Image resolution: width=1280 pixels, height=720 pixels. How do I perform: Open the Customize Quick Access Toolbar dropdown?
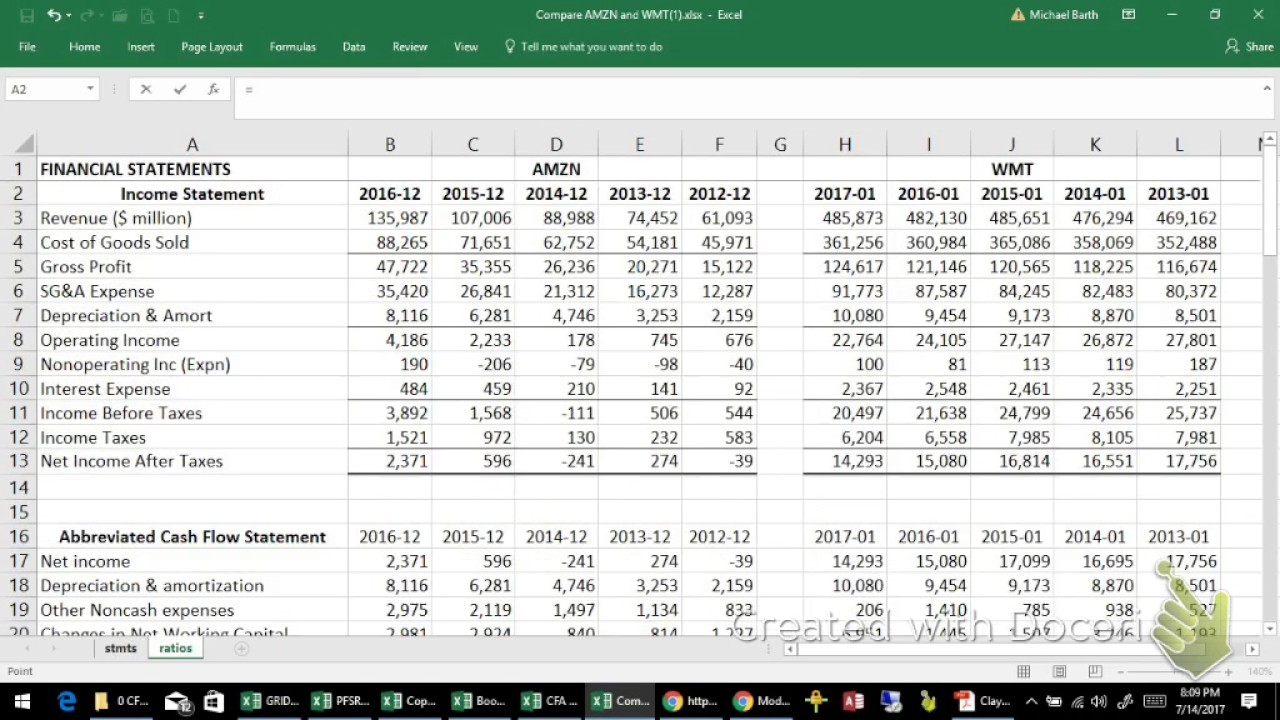click(201, 15)
